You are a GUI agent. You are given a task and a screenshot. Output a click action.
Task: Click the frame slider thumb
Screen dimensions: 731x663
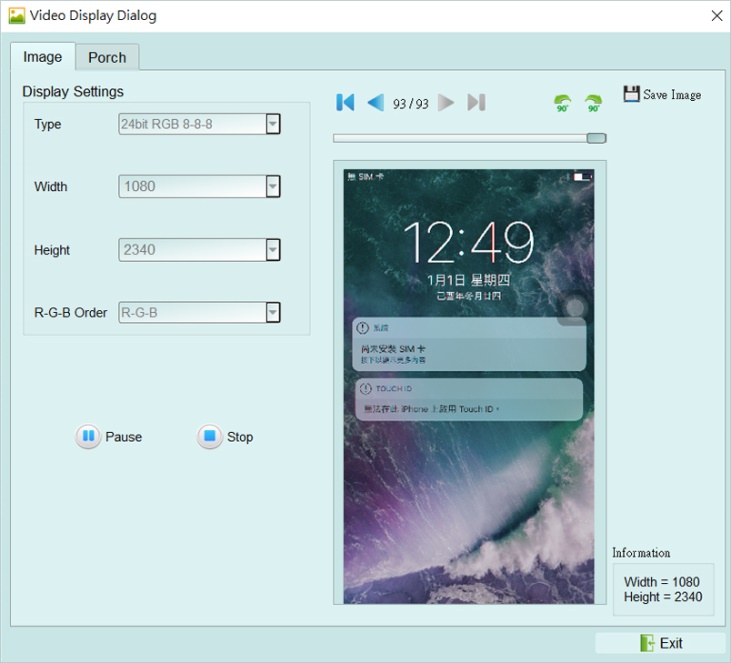click(596, 138)
